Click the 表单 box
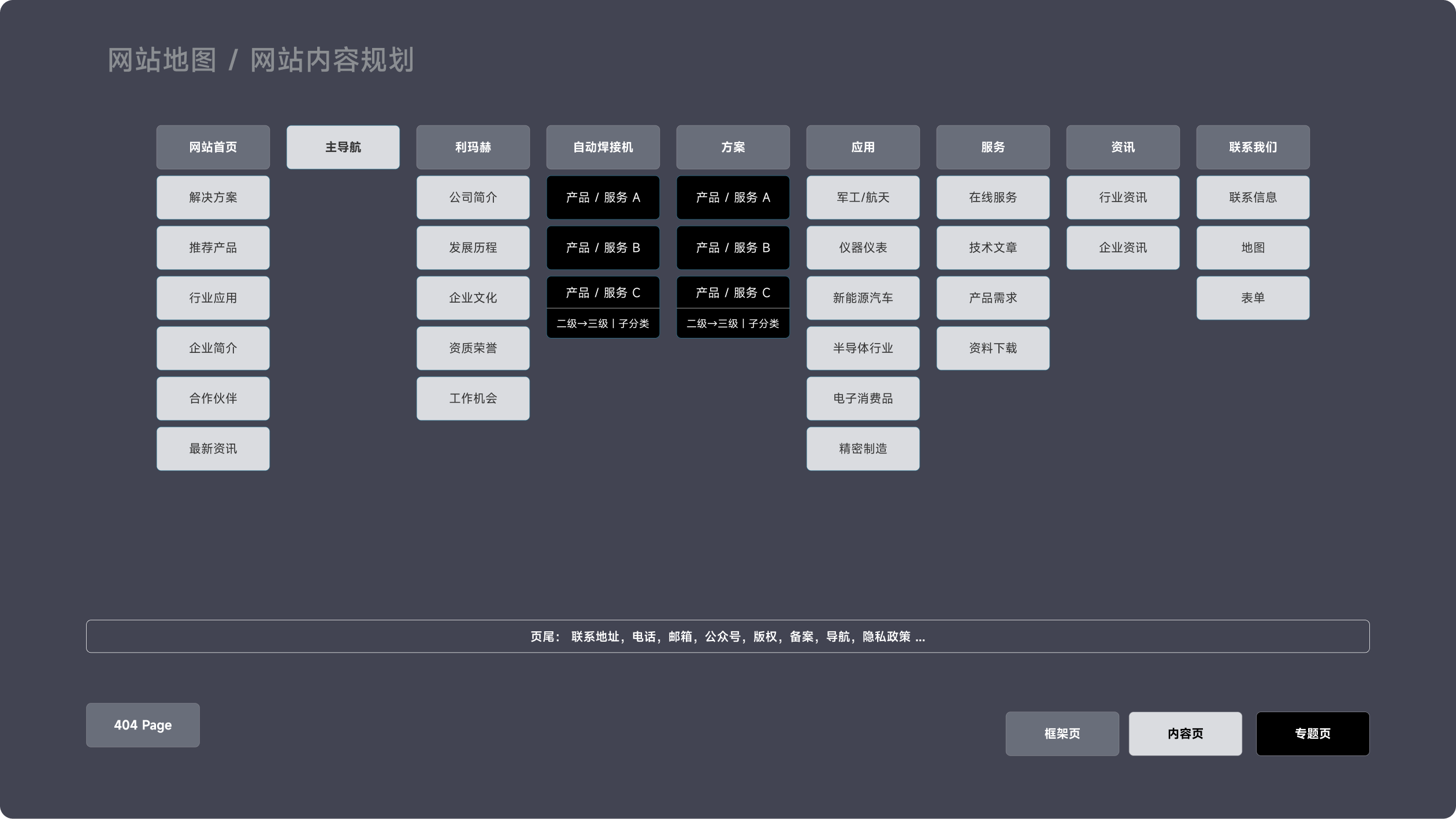This screenshot has width=1456, height=819. pyautogui.click(x=1253, y=298)
